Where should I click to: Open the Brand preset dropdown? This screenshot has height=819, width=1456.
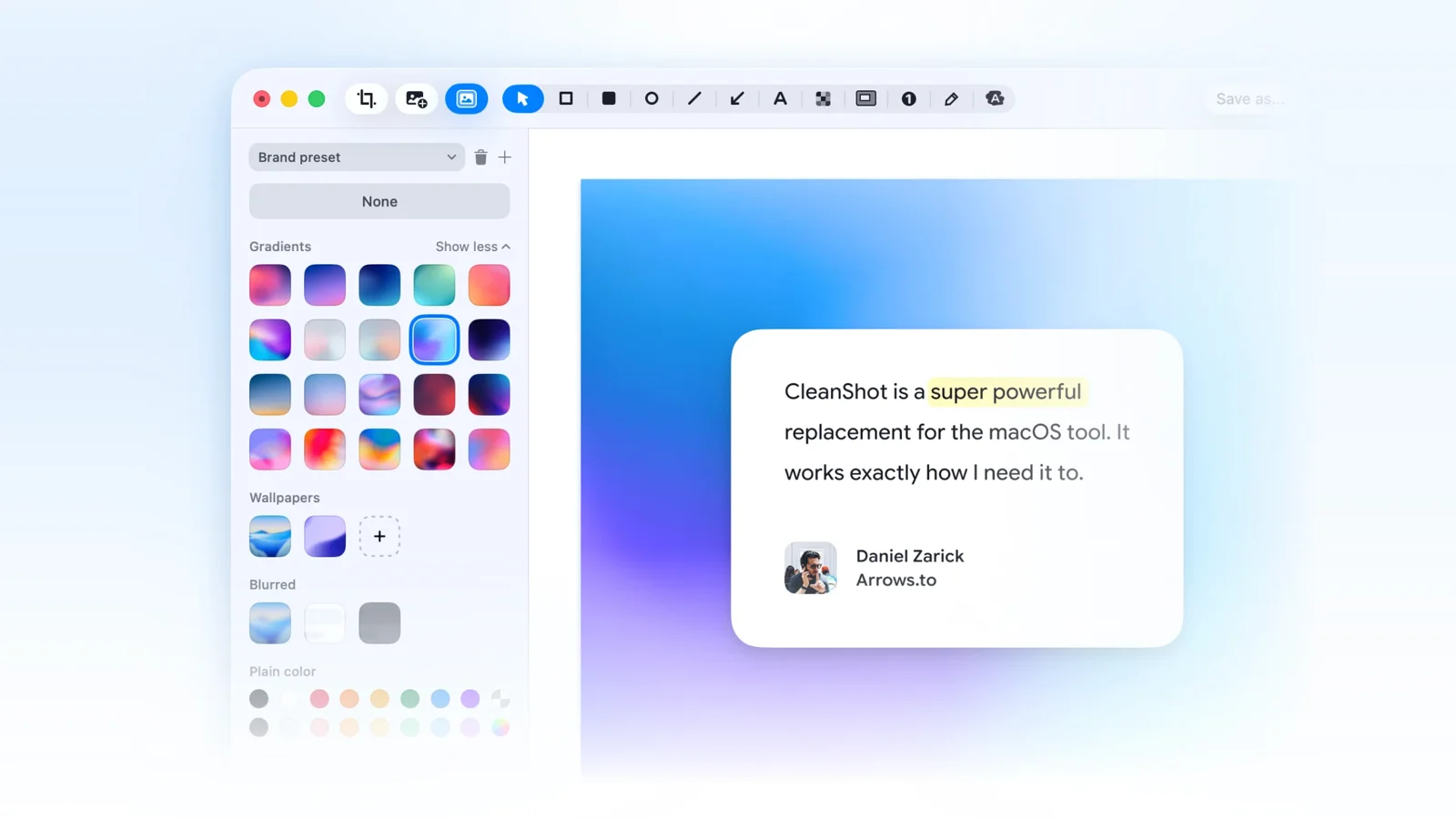pos(357,157)
